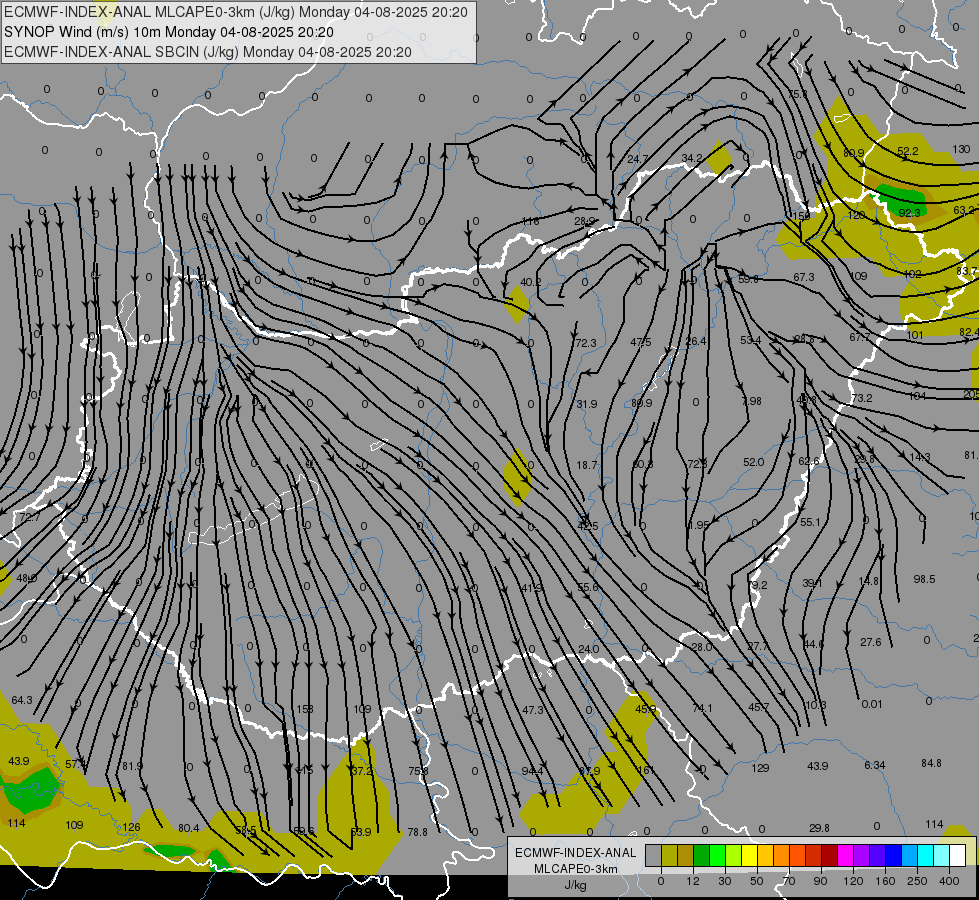Click the map value 159

coord(801,216)
